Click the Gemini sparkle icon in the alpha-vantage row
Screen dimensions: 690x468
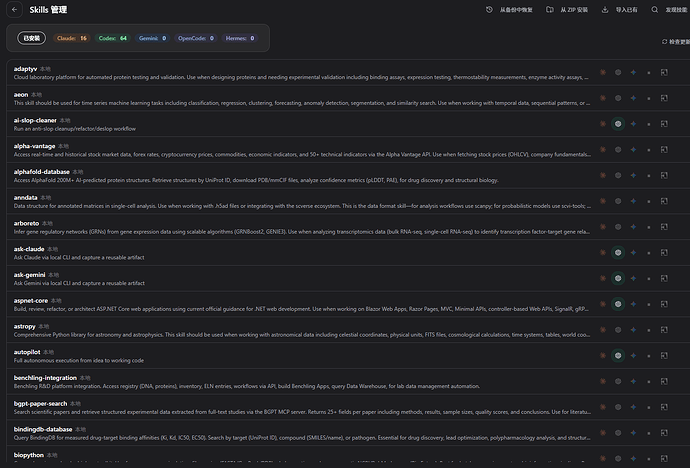(633, 150)
